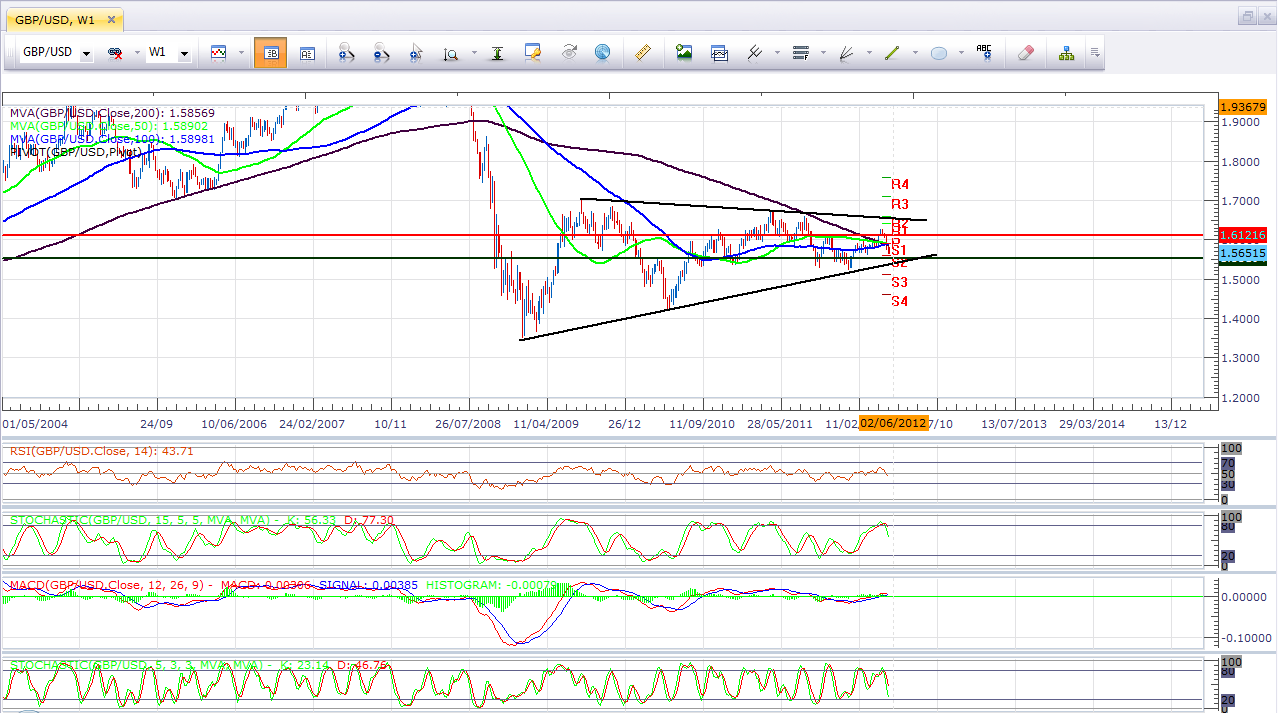Toggle the eye visibility icon
This screenshot has width=1278, height=713.
569,53
